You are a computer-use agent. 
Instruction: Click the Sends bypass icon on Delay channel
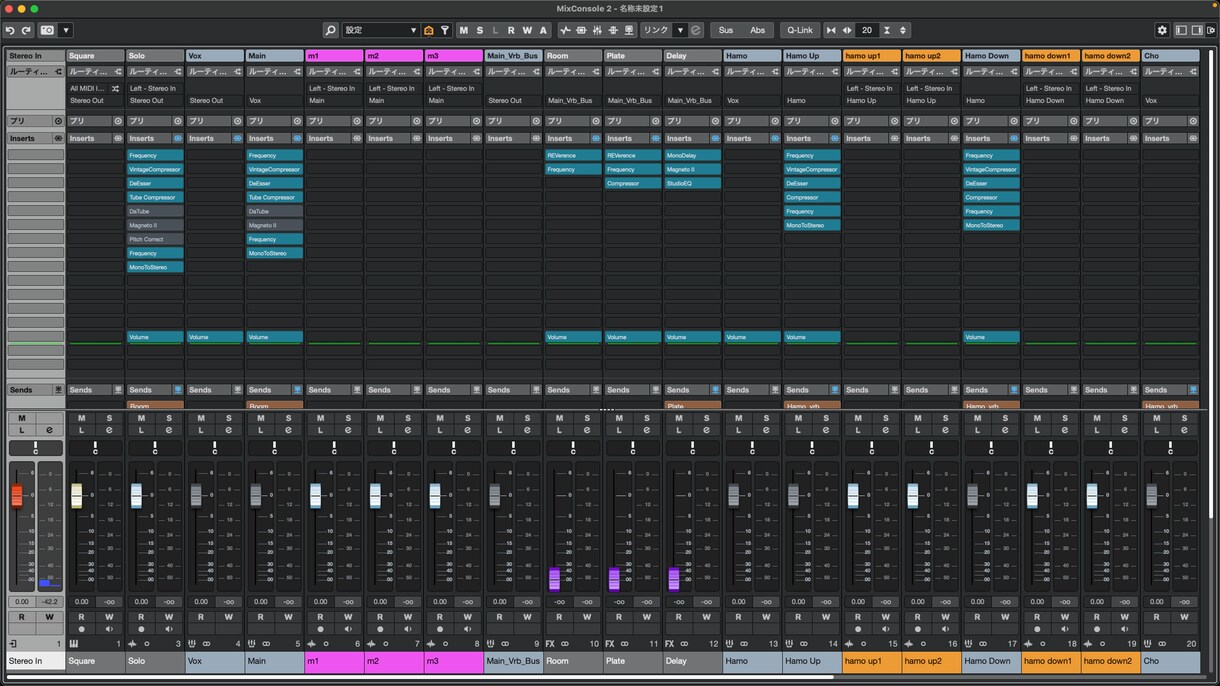click(x=715, y=390)
